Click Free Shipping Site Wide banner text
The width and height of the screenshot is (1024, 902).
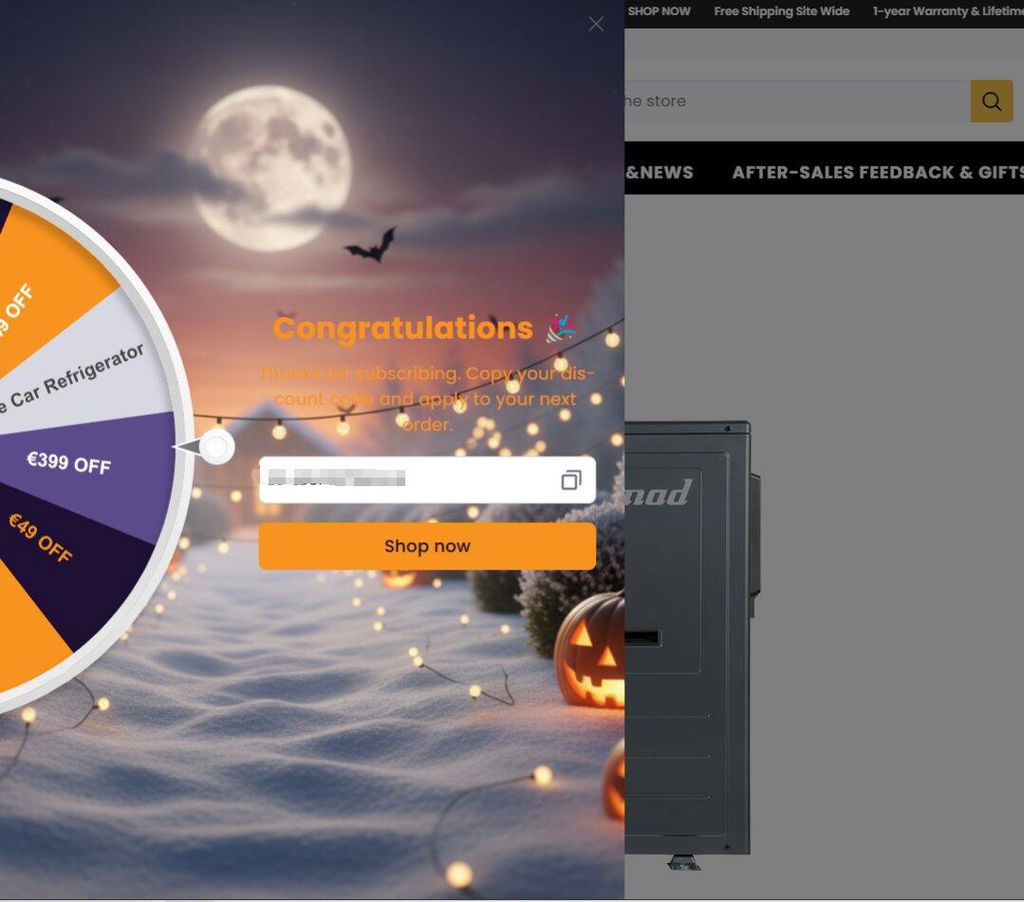[782, 11]
